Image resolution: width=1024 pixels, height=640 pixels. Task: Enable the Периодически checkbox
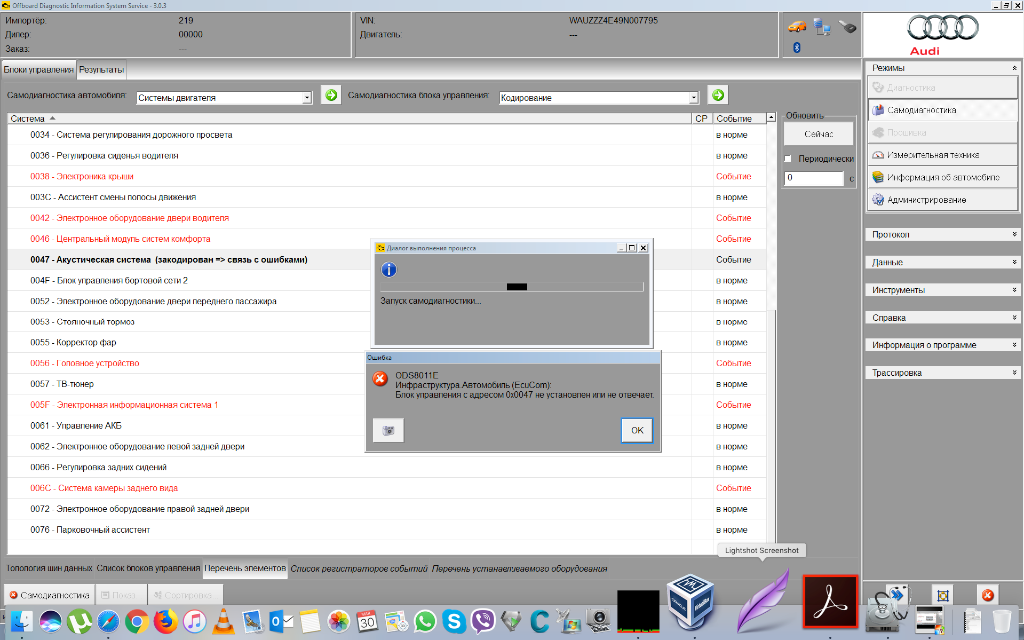(789, 159)
